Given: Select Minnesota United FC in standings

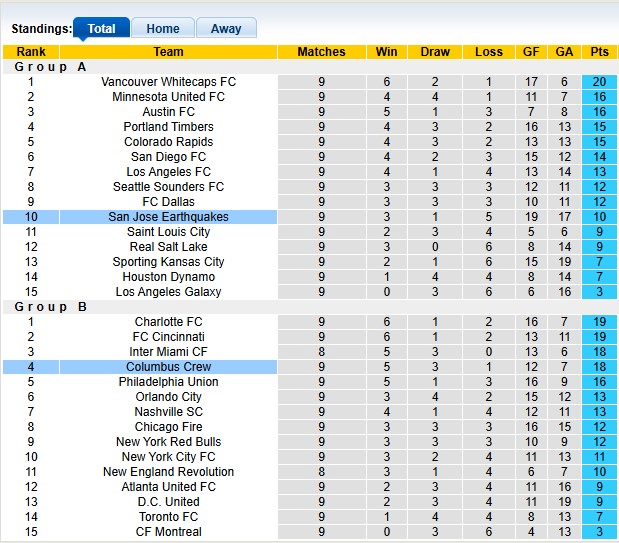Looking at the screenshot, I should point(168,97).
